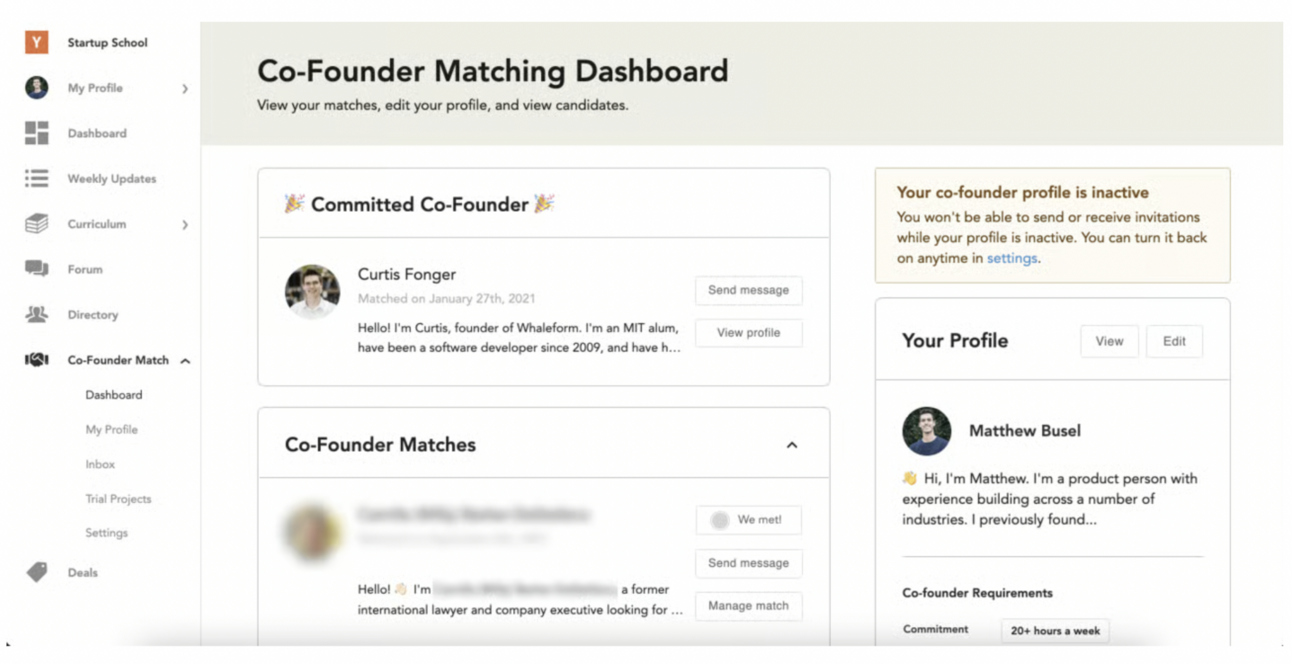Open My Profile from the sidebar avatar icon
Image resolution: width=1292 pixels, height=664 pixels.
click(x=36, y=88)
